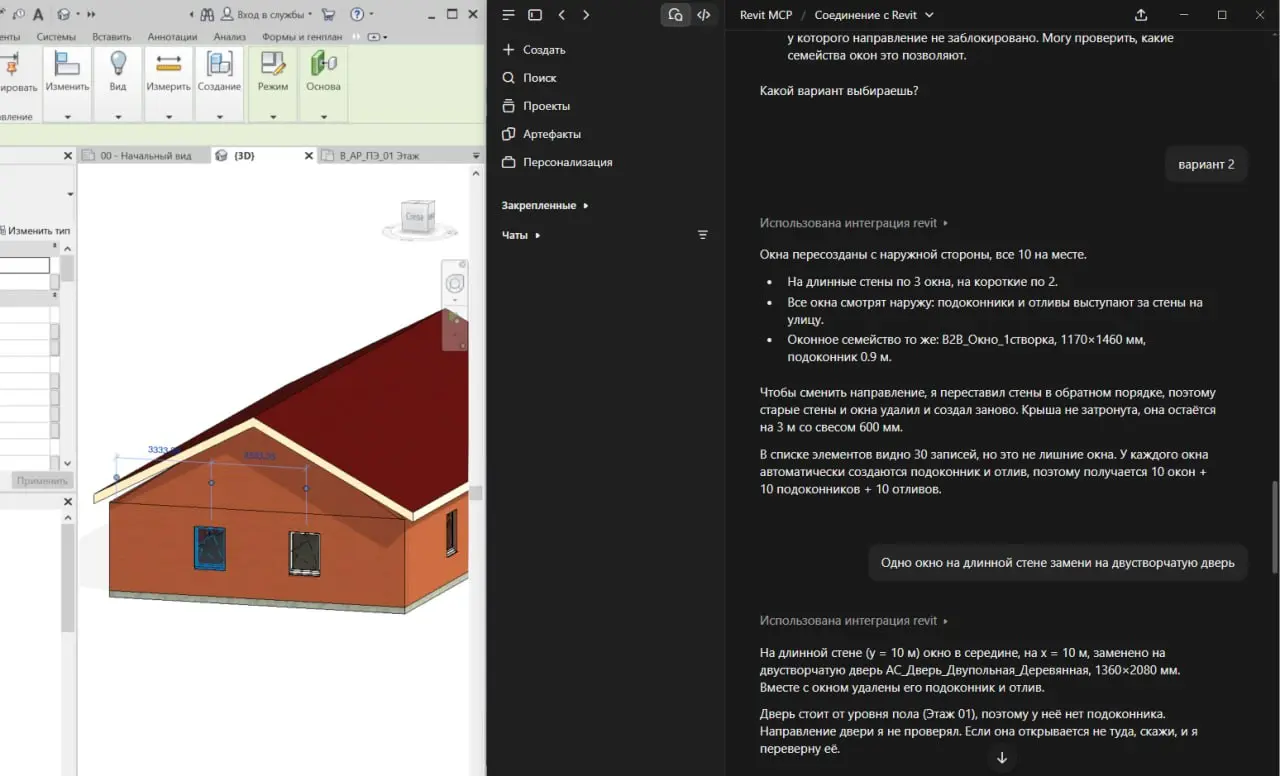Open Проекты in the chat sidebar
Image resolution: width=1280 pixels, height=776 pixels.
click(535, 106)
